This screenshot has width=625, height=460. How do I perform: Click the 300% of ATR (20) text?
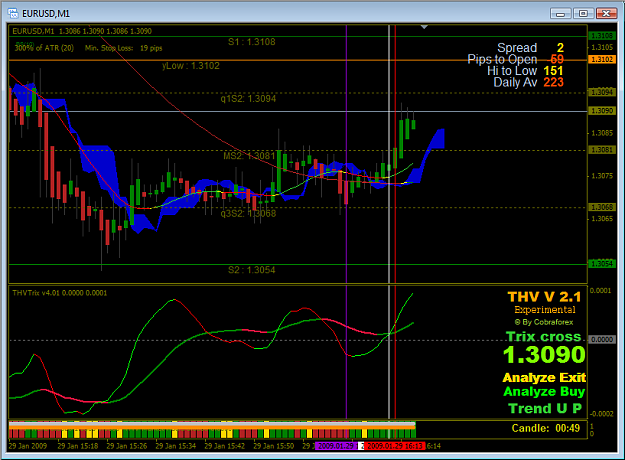point(44,48)
